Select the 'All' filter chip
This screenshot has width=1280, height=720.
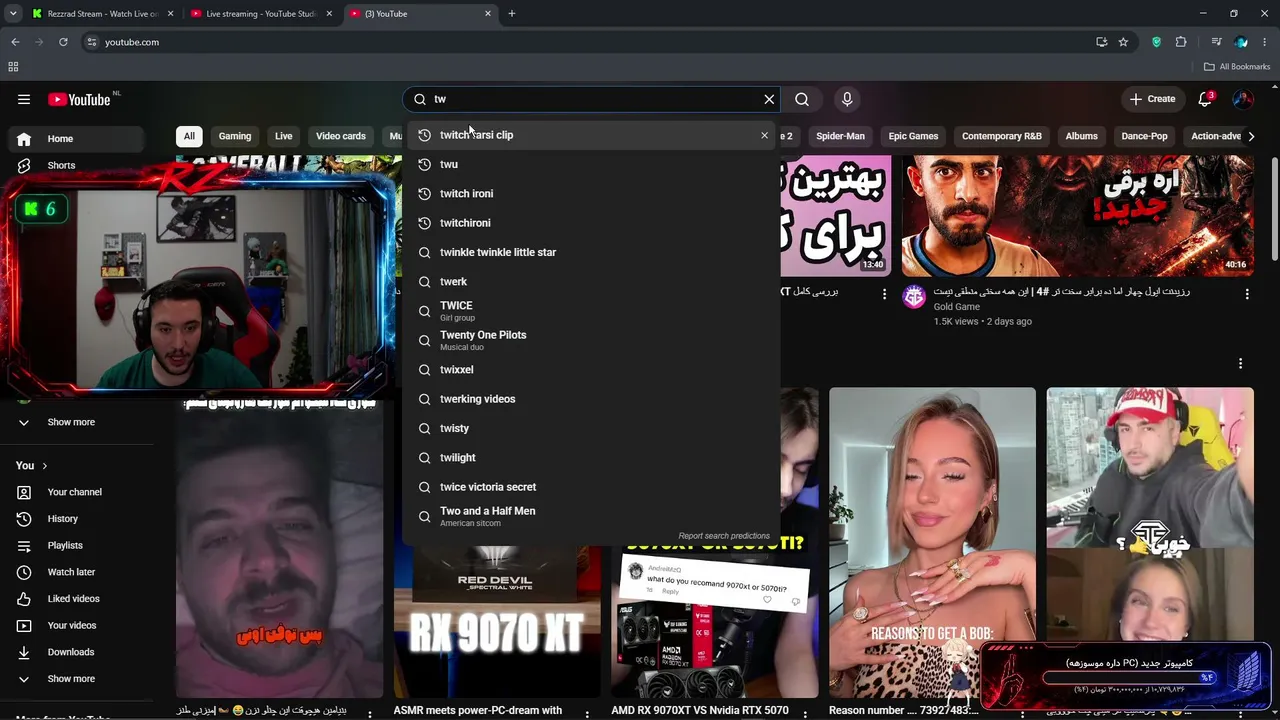click(x=189, y=136)
